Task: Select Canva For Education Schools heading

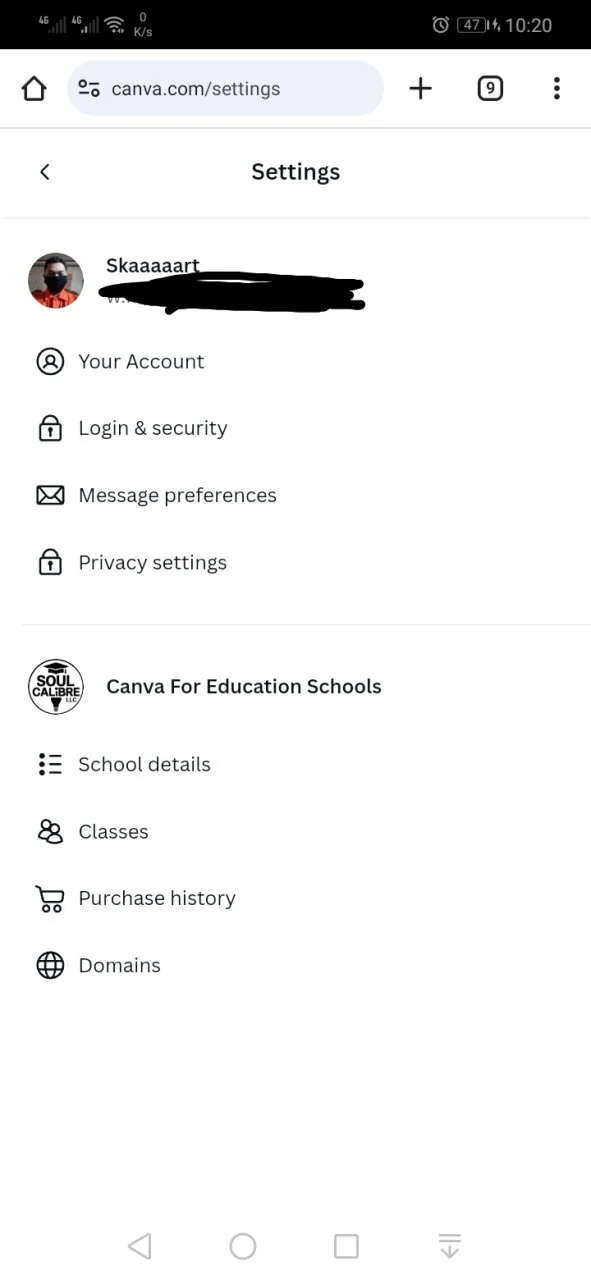Action: 244,687
